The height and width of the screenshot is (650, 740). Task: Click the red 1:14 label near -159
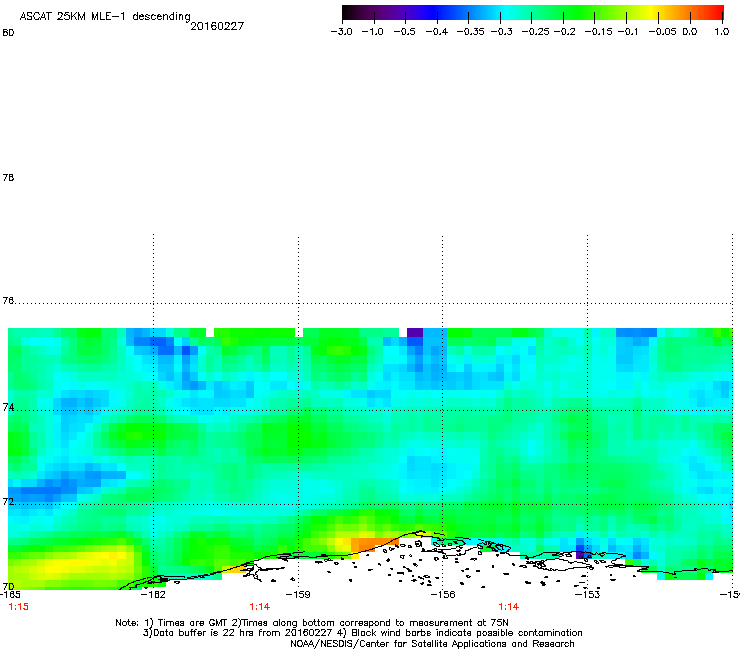point(260,607)
